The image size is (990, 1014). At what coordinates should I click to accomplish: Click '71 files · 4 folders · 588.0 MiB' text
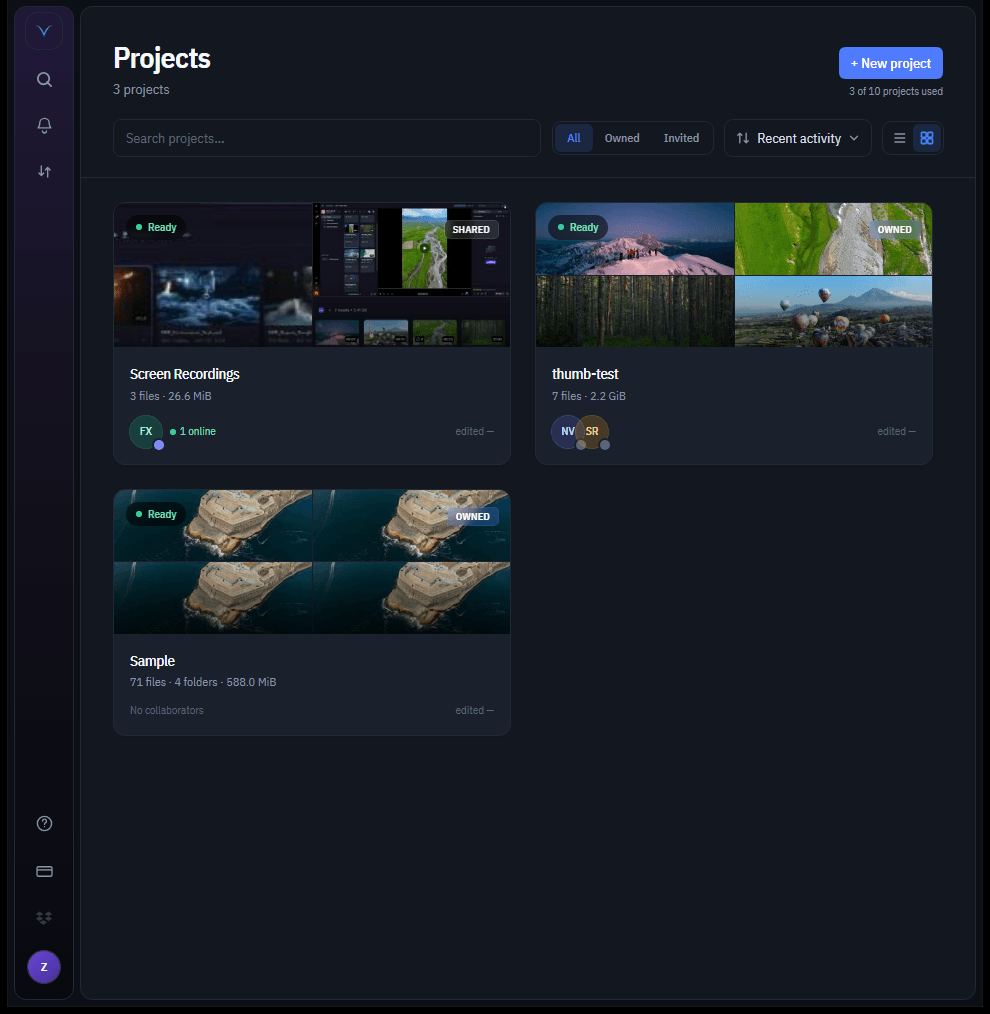coord(203,682)
